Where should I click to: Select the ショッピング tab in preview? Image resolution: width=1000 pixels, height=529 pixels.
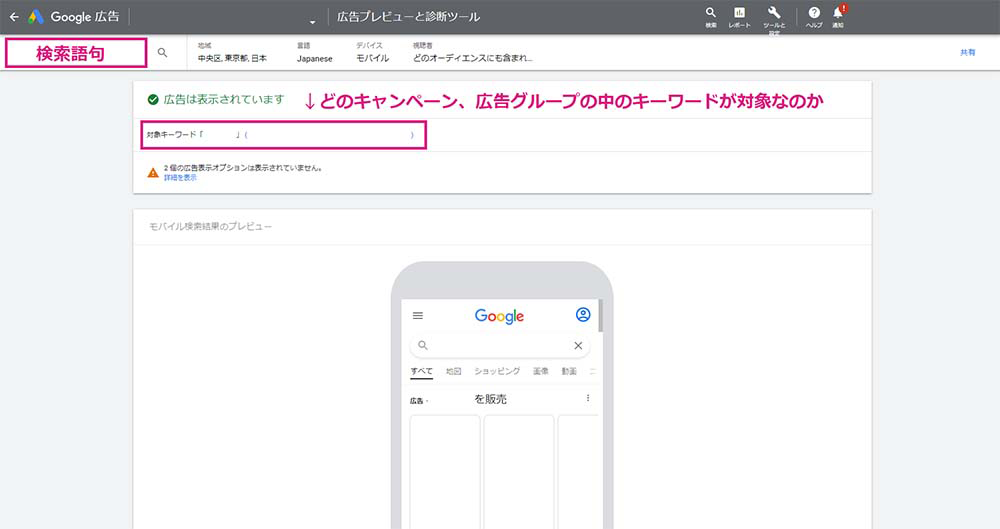497,371
